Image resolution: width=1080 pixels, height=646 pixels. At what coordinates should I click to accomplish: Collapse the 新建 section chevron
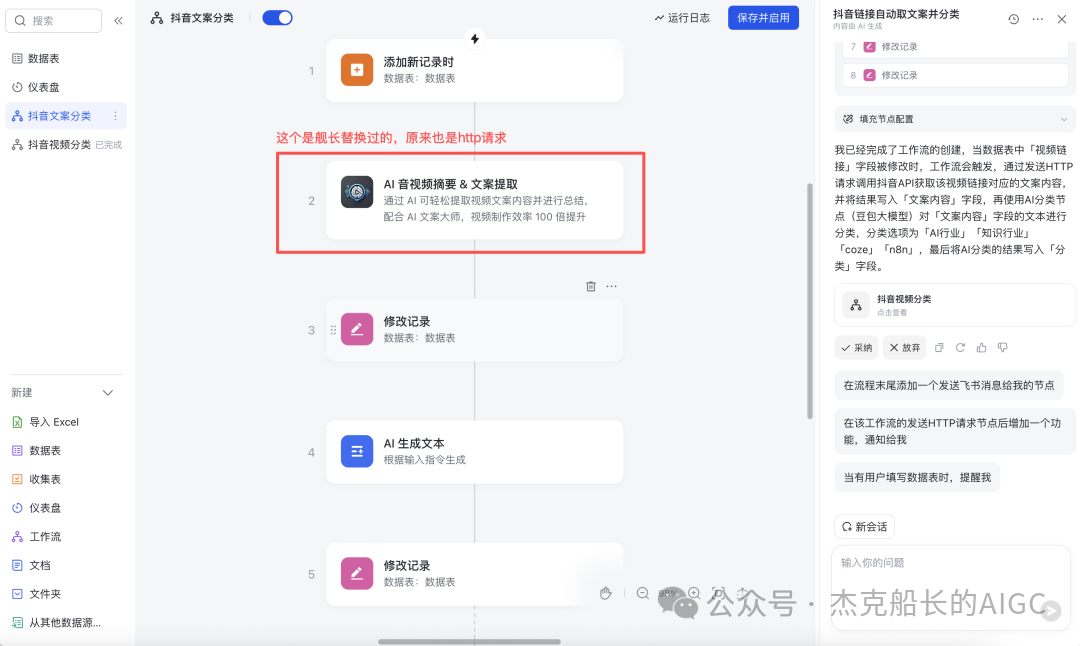click(x=108, y=393)
